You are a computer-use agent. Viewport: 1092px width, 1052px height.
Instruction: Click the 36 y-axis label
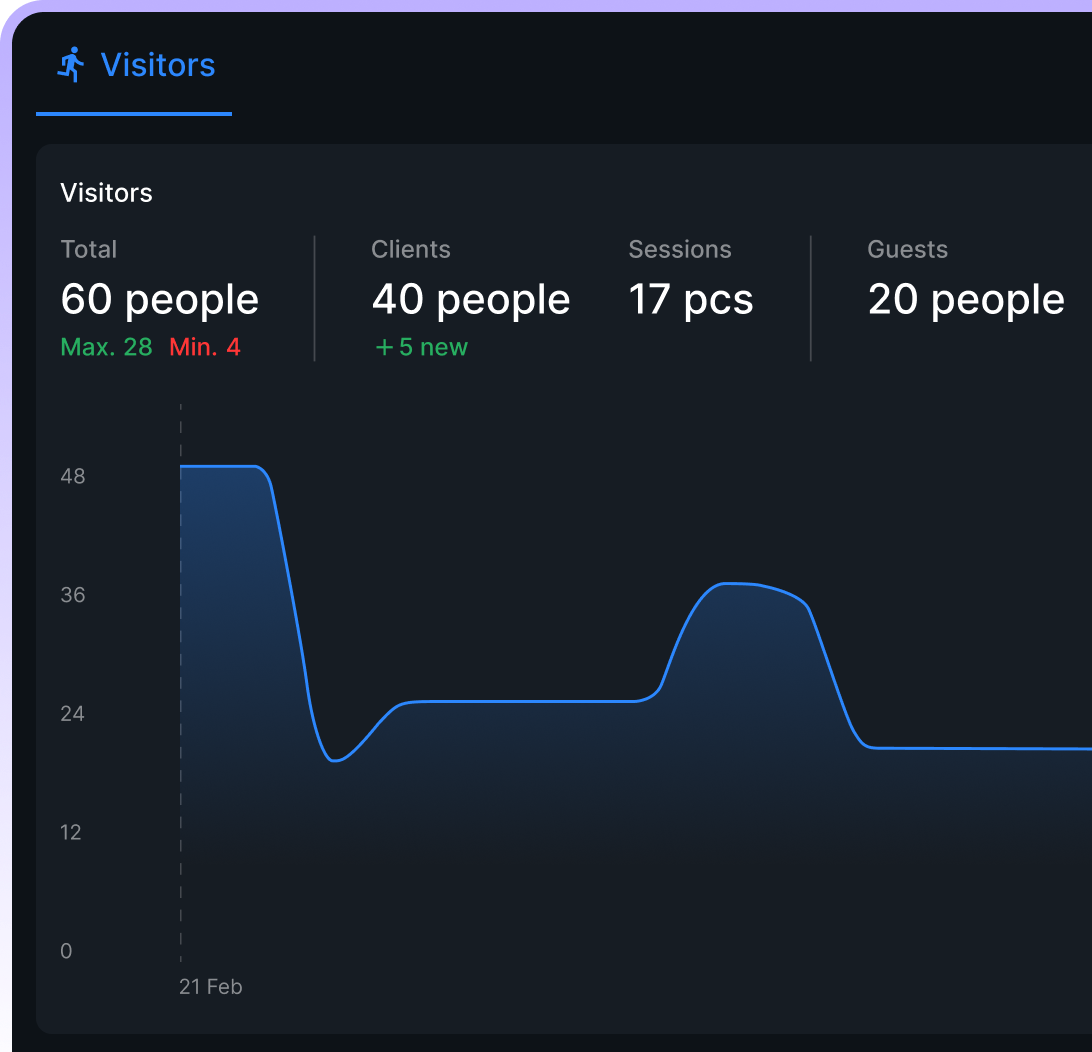click(73, 596)
